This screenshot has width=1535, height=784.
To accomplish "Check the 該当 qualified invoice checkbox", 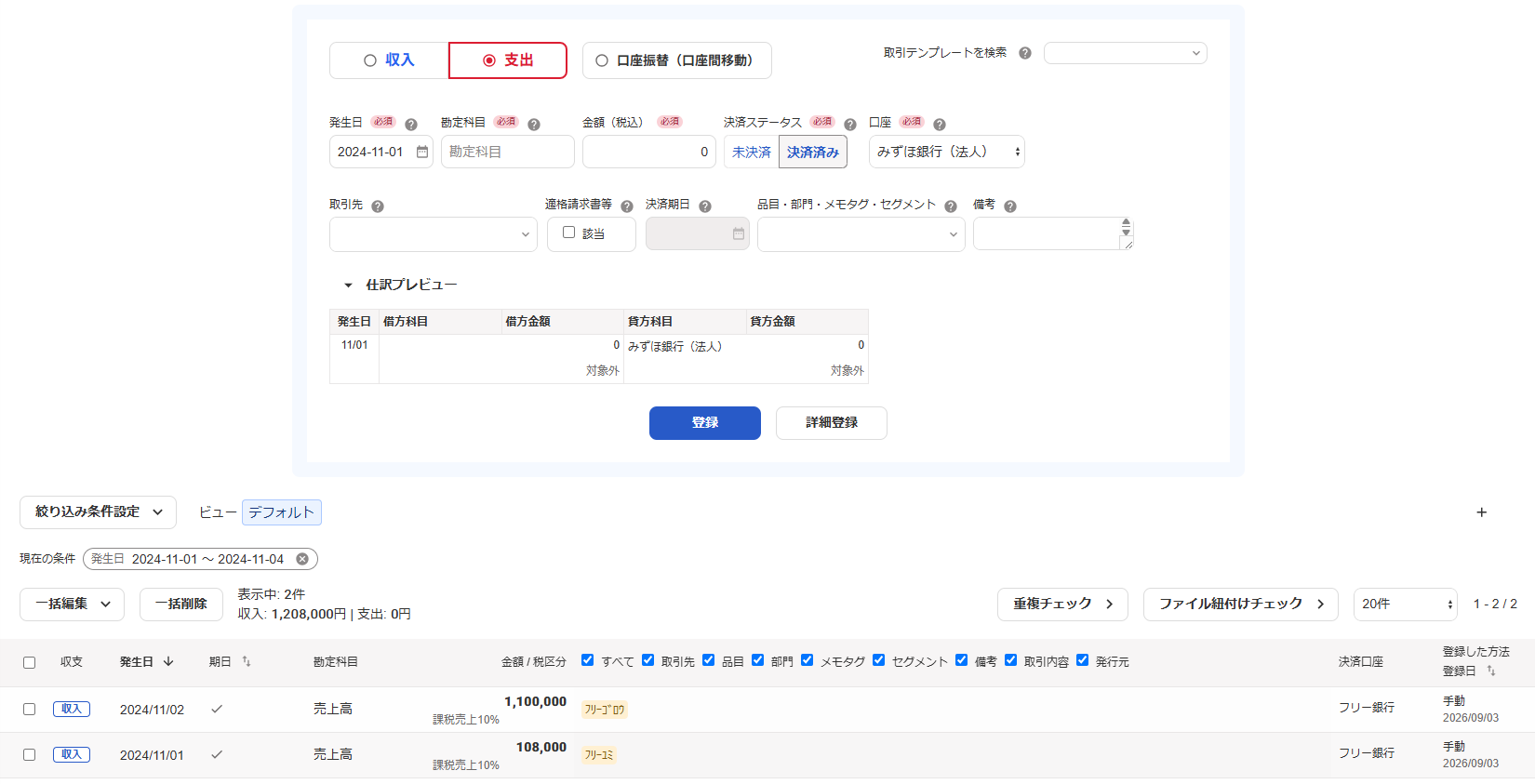I will tap(568, 233).
